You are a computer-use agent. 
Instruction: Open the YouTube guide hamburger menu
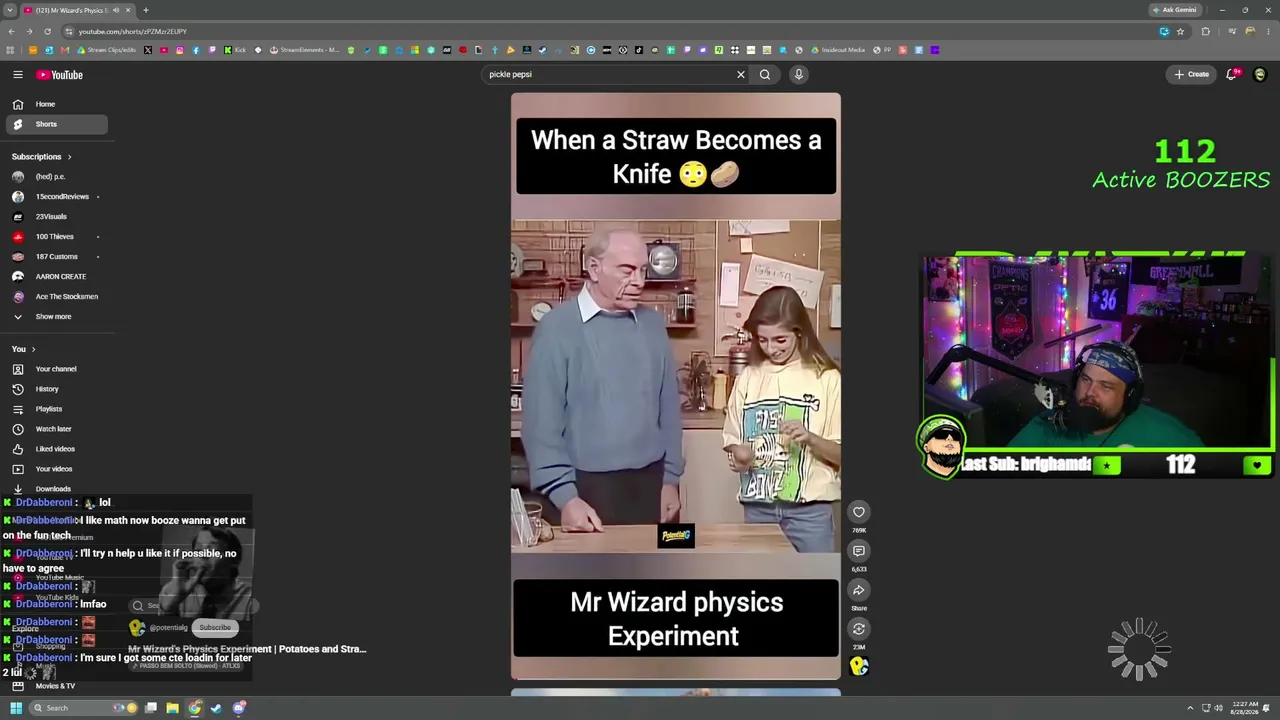tap(18, 75)
